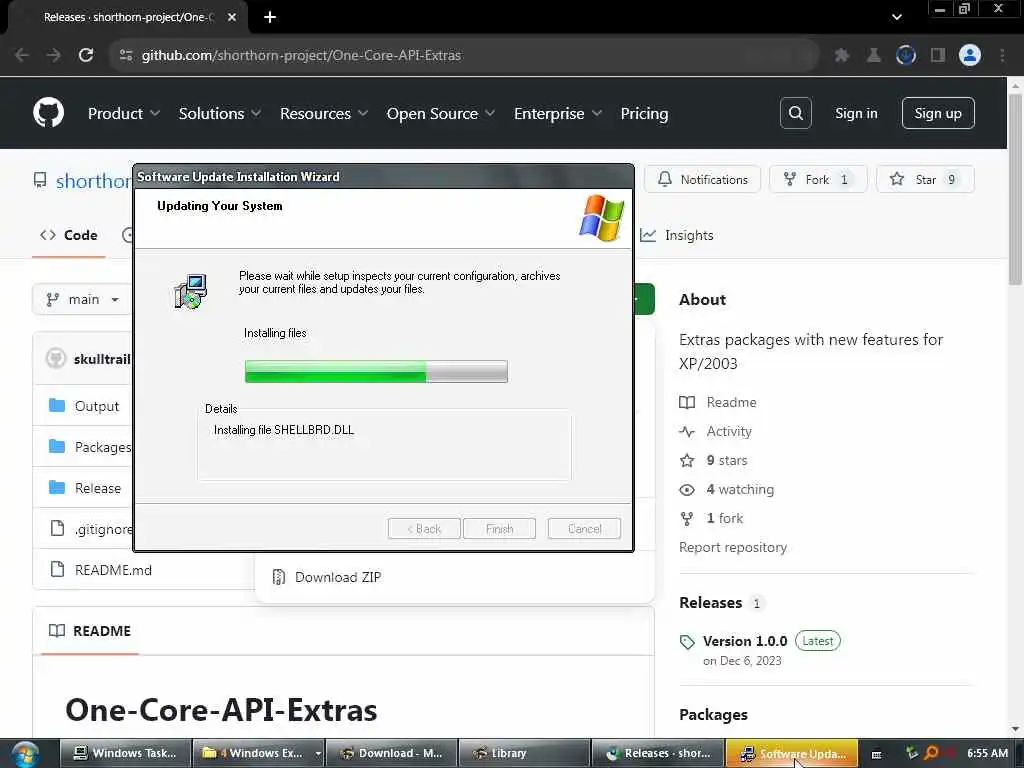Screen dimensions: 1024x768
Task: Click the browser address bar
Action: point(464,56)
